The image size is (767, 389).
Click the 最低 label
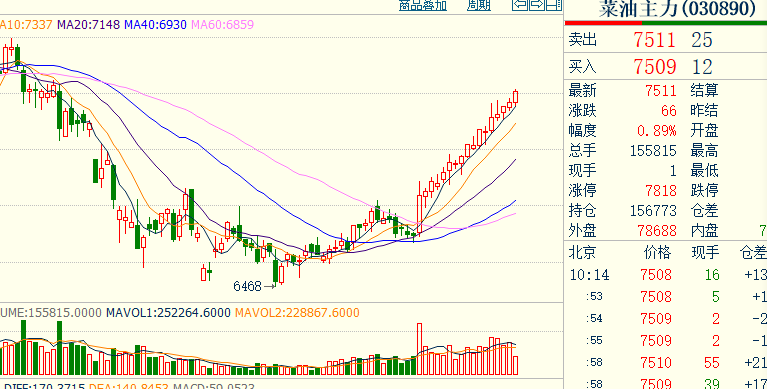pyautogui.click(x=704, y=171)
